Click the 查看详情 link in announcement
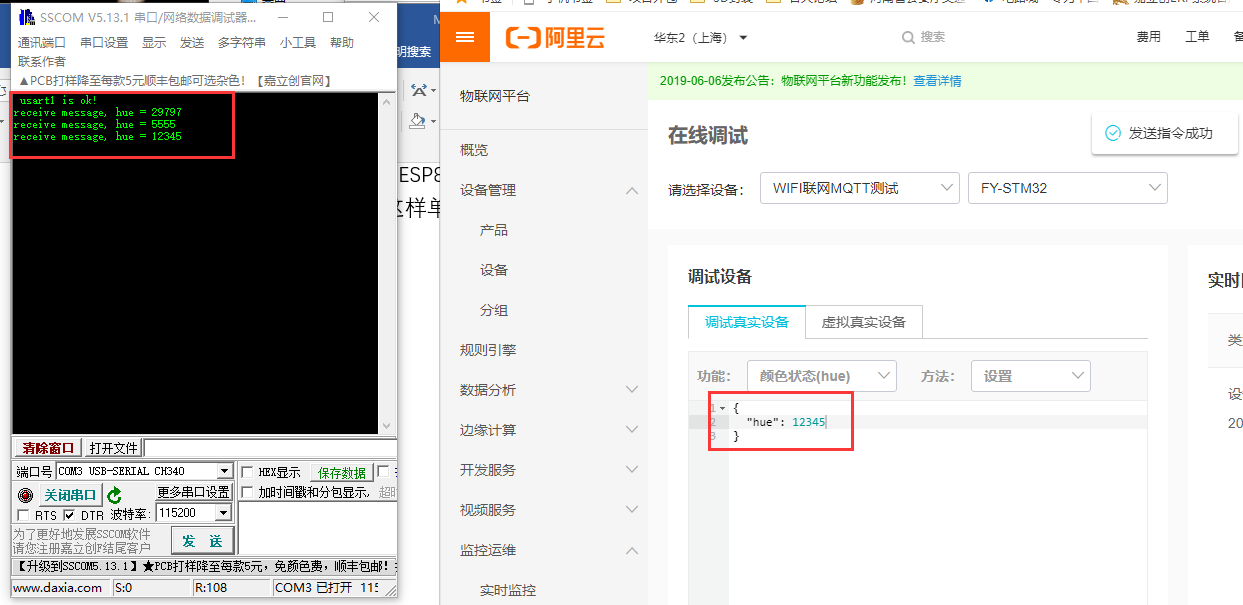 point(937,81)
